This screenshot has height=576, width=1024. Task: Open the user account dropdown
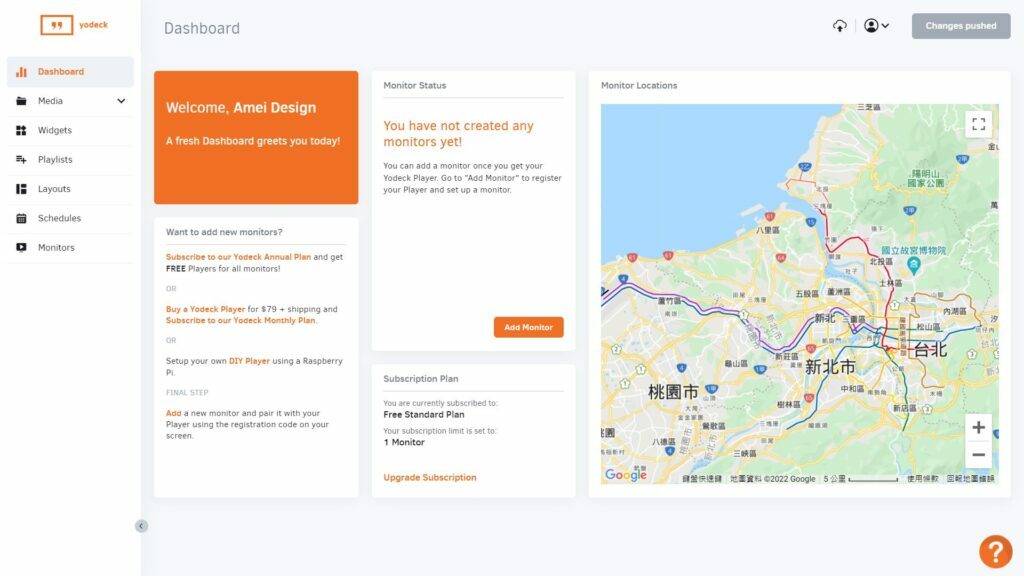(x=876, y=26)
